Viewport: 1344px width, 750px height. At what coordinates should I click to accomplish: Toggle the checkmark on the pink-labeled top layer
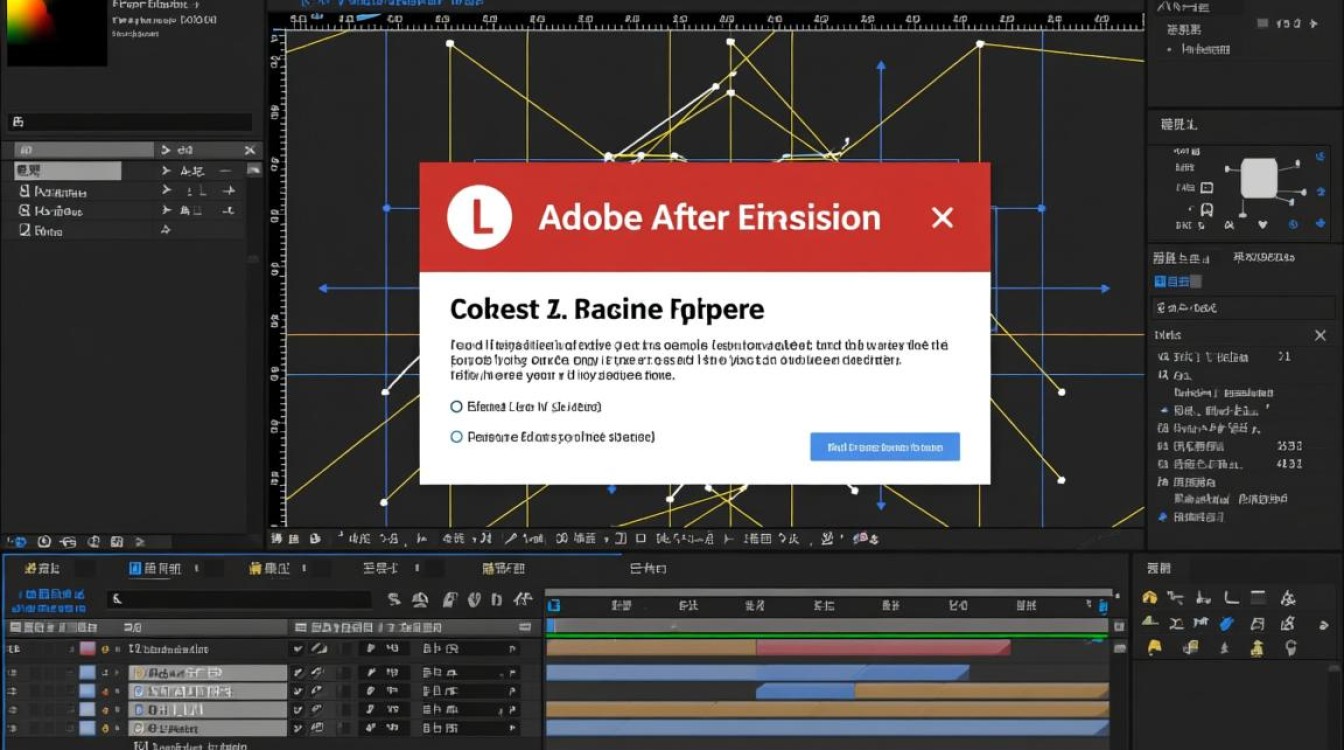pos(298,649)
